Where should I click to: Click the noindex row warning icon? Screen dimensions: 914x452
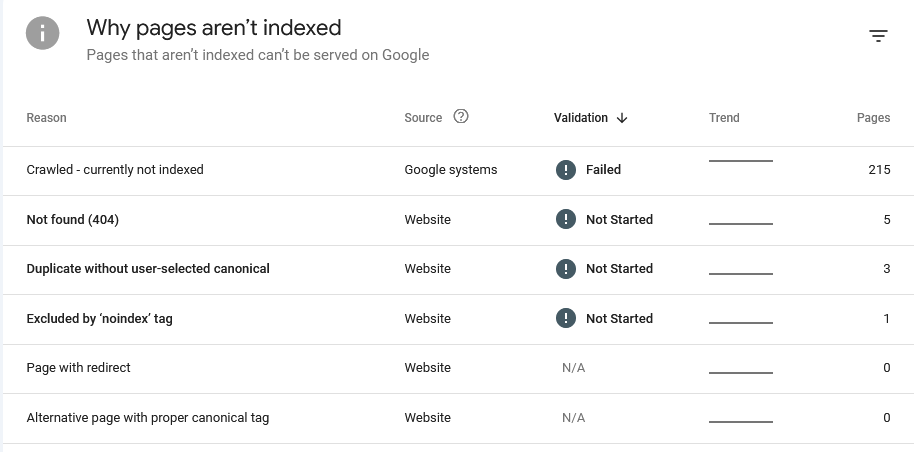[x=565, y=319]
